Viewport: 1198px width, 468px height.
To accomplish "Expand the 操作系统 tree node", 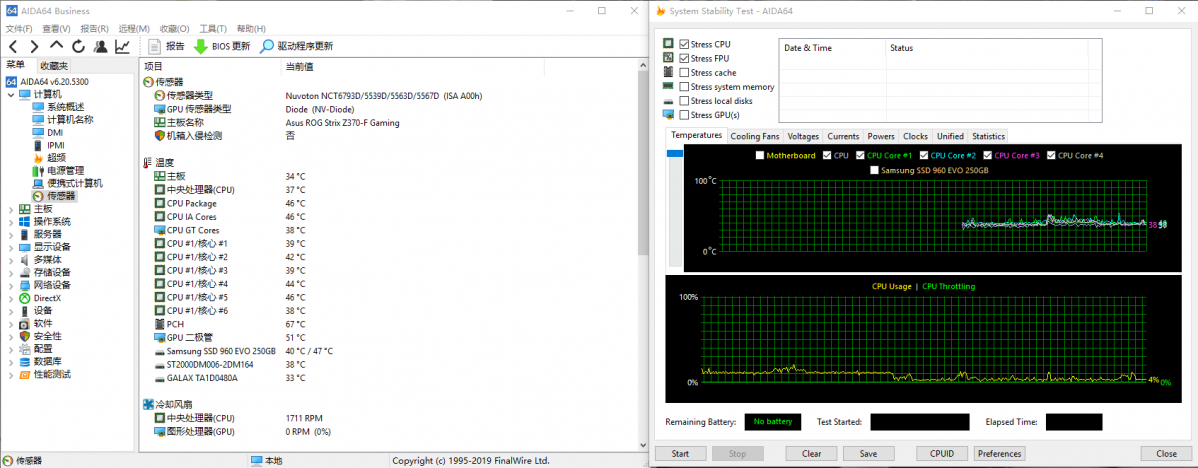I will pyautogui.click(x=11, y=221).
